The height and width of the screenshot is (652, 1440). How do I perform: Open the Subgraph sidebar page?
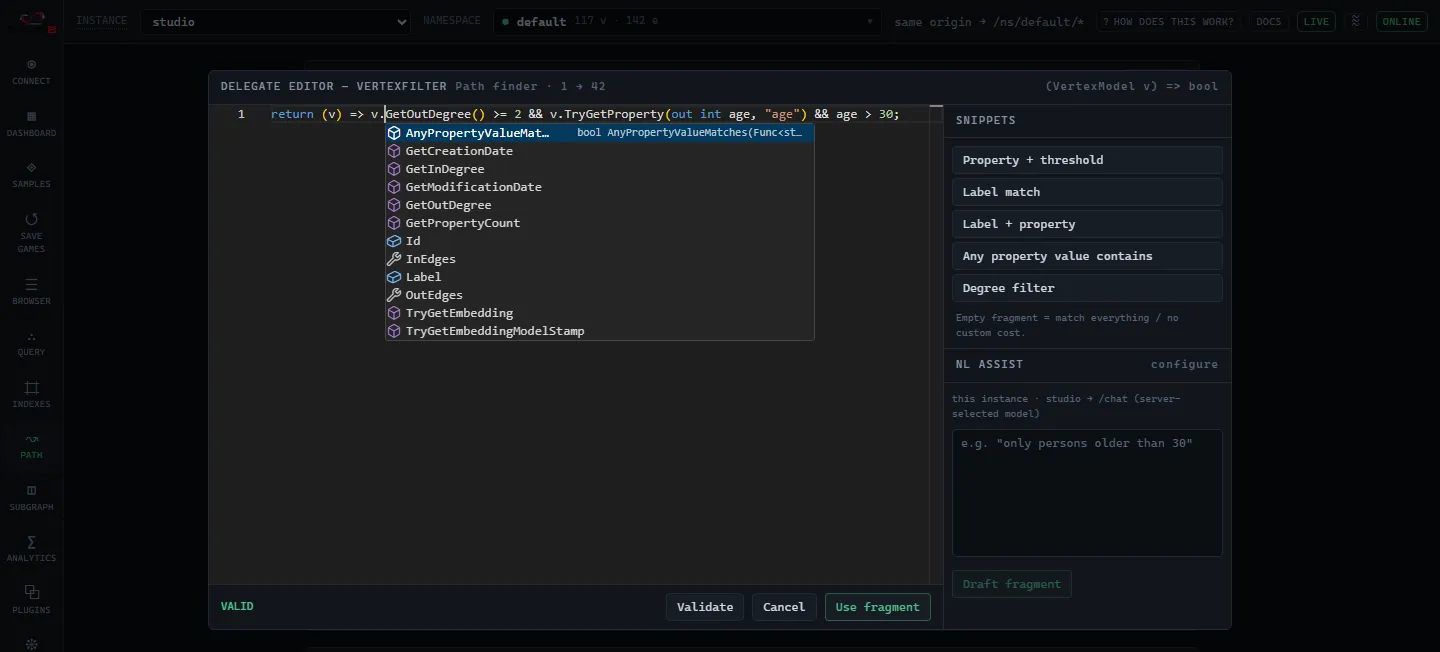[x=31, y=498]
